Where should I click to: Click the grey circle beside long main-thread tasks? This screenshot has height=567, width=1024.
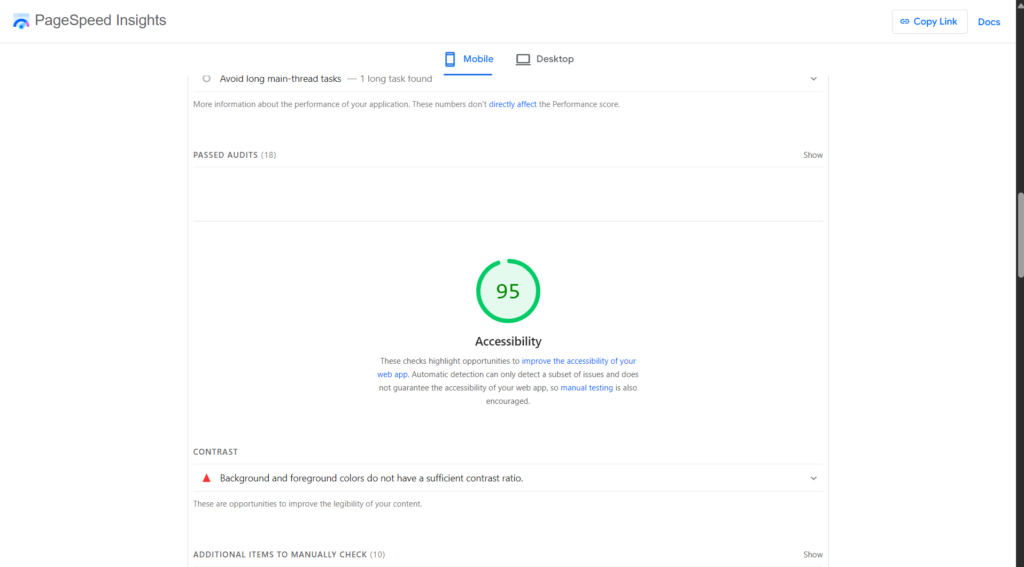click(206, 78)
